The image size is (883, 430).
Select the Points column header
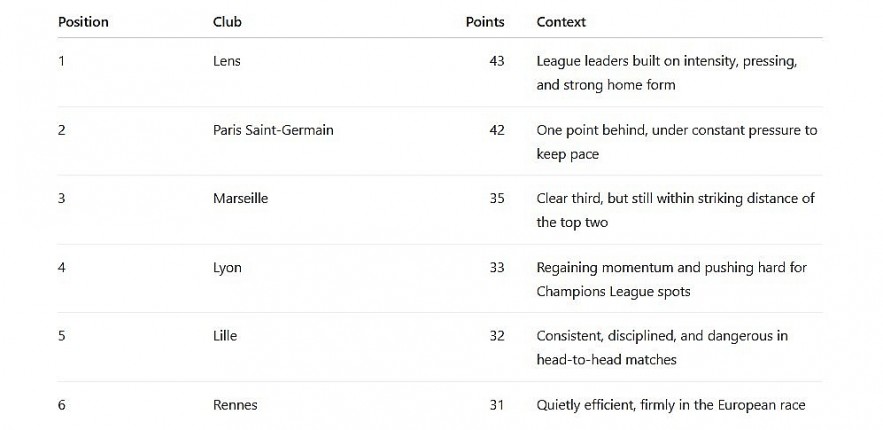(x=485, y=21)
